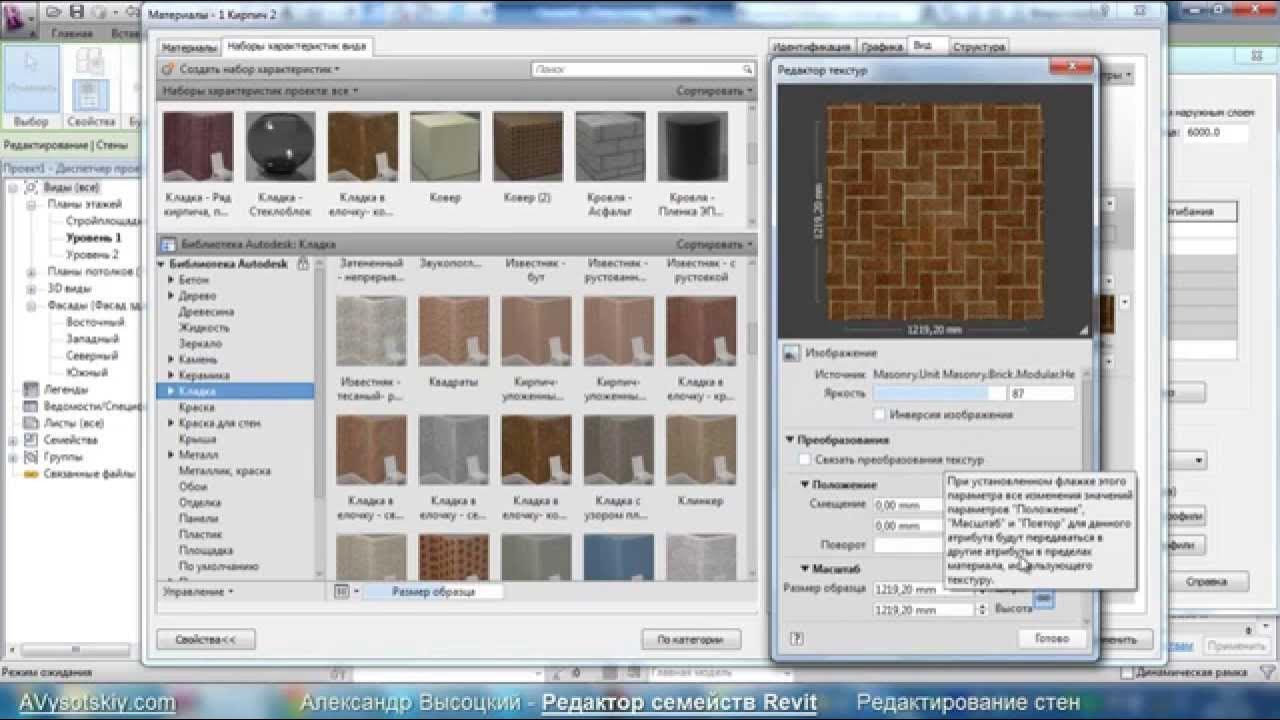The width and height of the screenshot is (1280, 720).
Task: Collapse the Преобразования section
Action: click(x=790, y=439)
